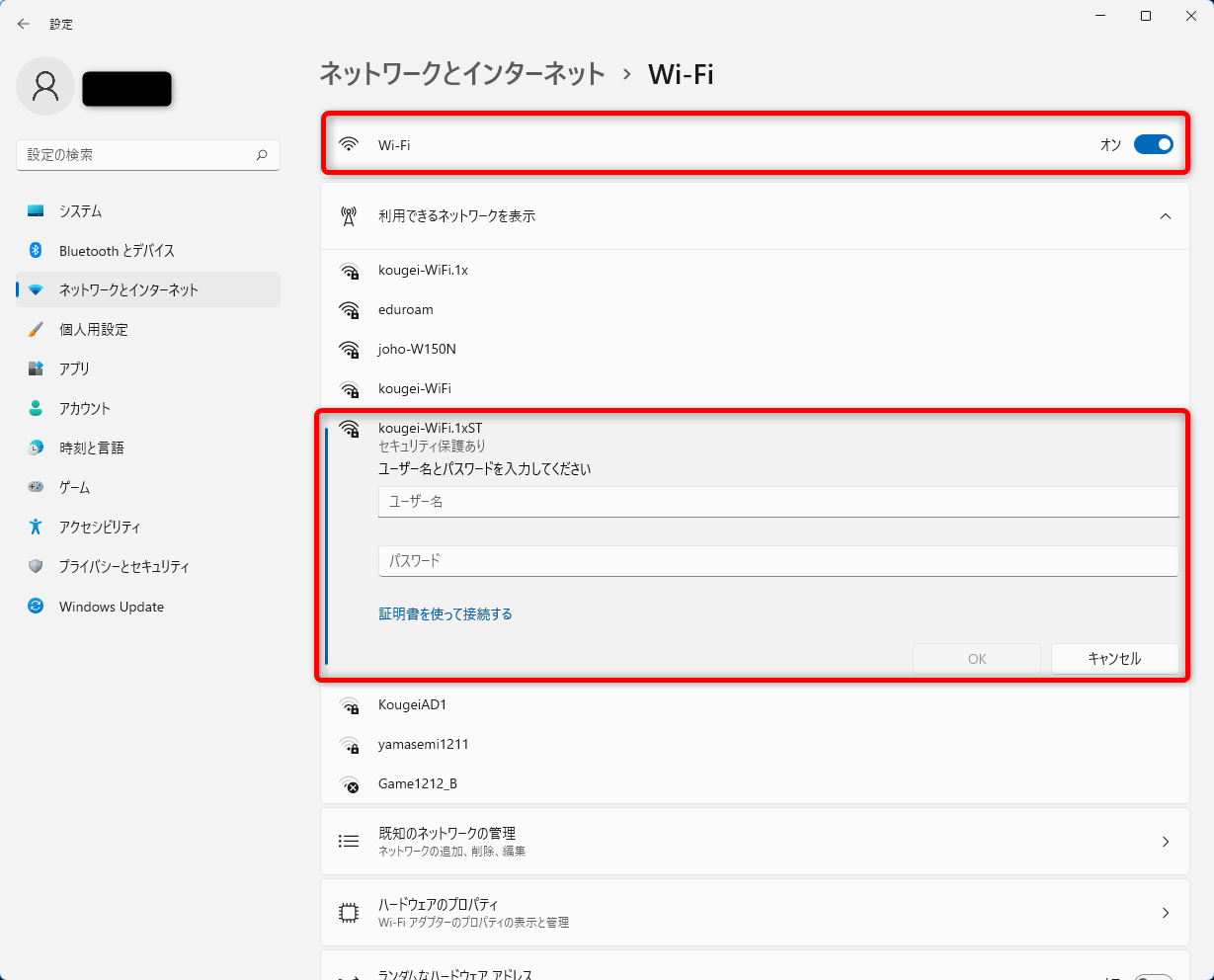1214x980 pixels.
Task: Click the back arrow in Settings
Action: pyautogui.click(x=24, y=24)
